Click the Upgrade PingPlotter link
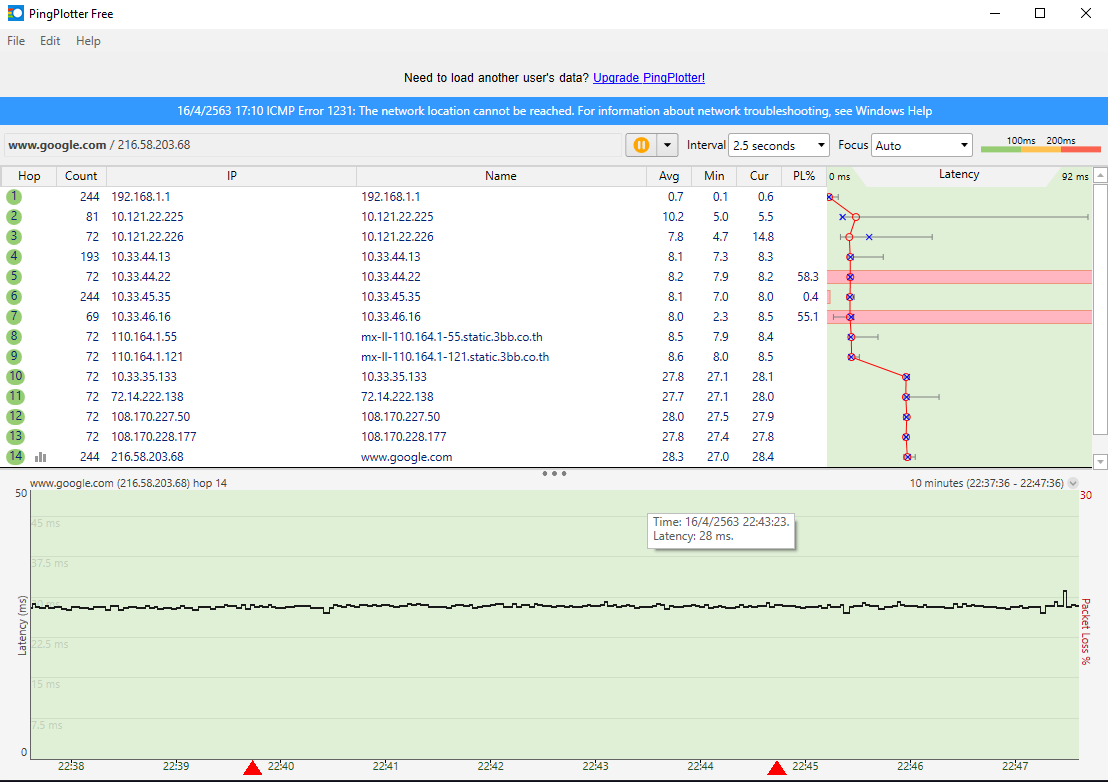The height and width of the screenshot is (782, 1108). coord(648,78)
